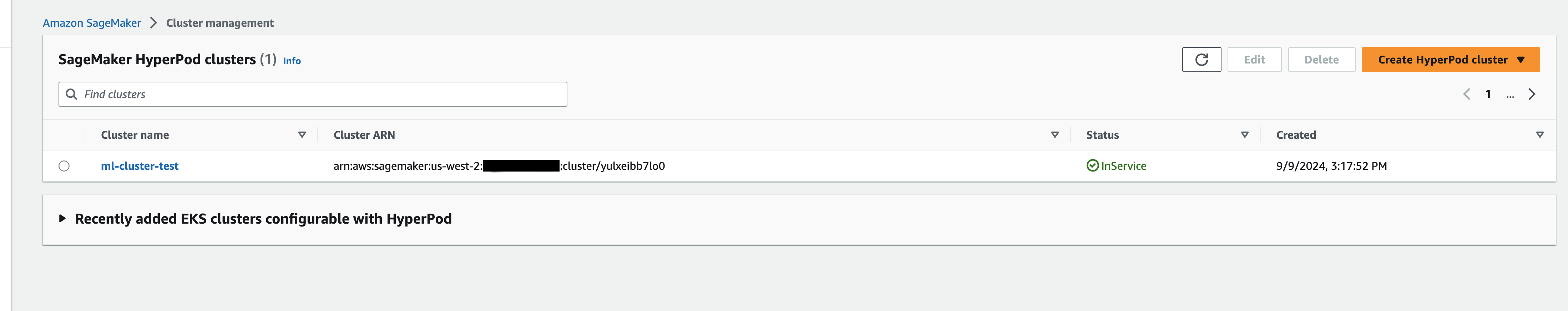
Task: Click the breadcrumb chevron separator
Action: pos(153,23)
